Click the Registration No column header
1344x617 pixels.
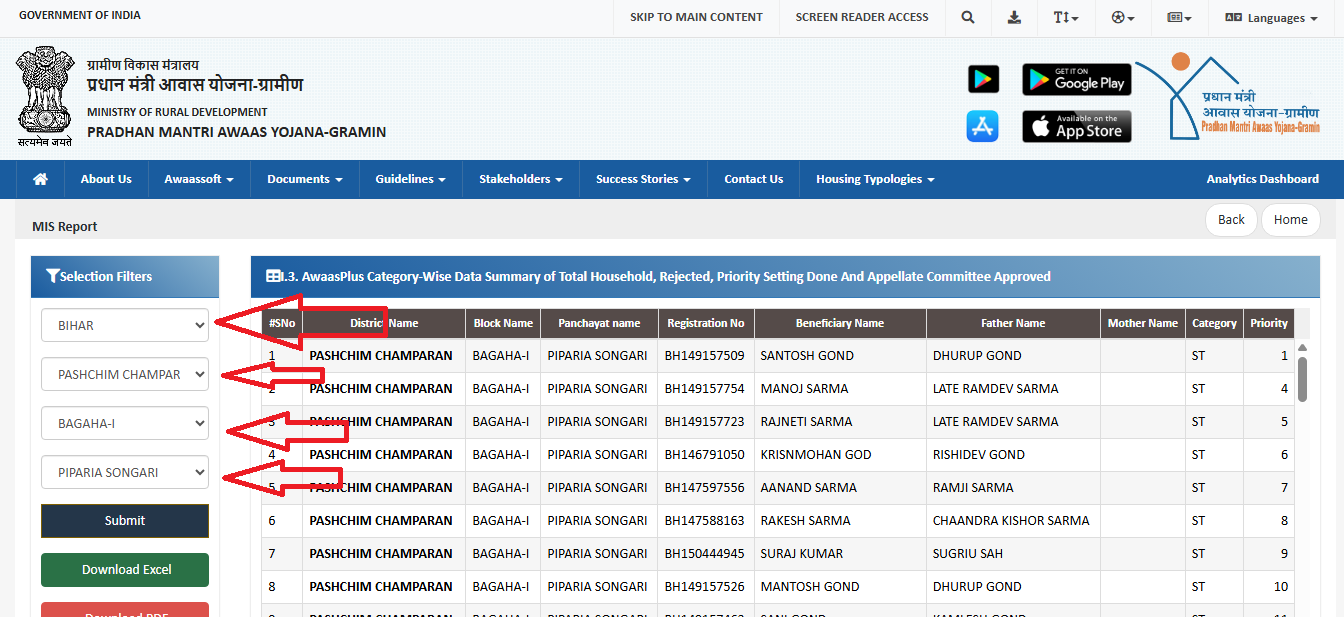point(706,323)
